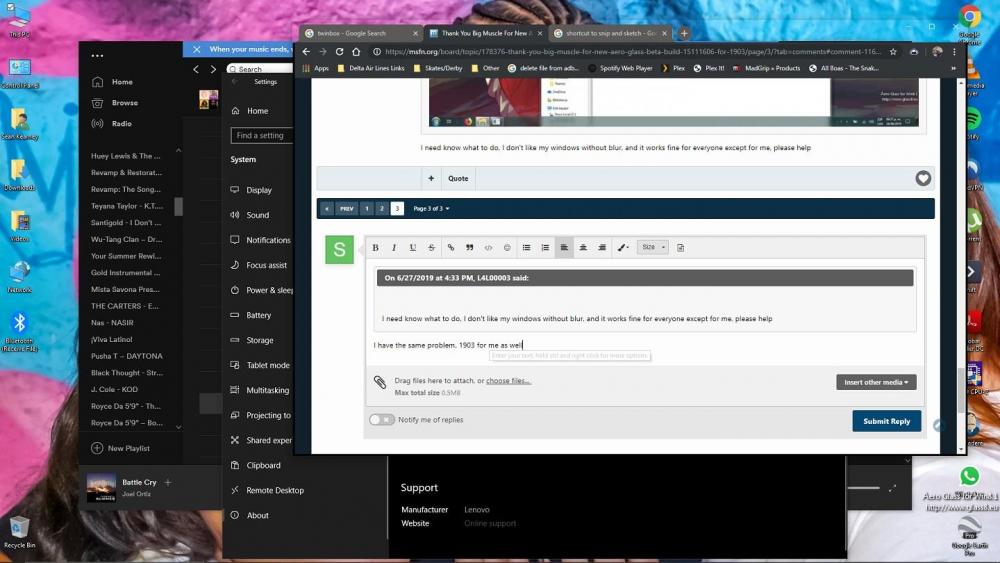Align the reply text left
The image size is (1000, 563).
(564, 247)
